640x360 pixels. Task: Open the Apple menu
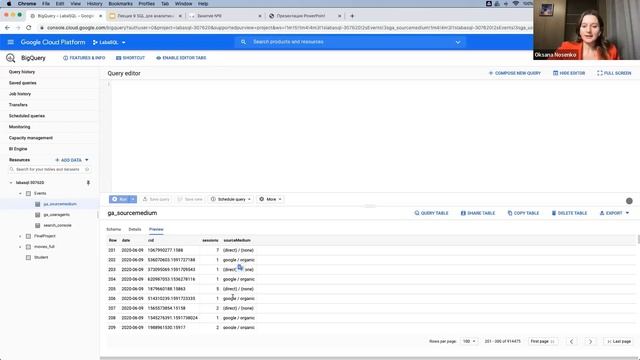tap(9, 4)
